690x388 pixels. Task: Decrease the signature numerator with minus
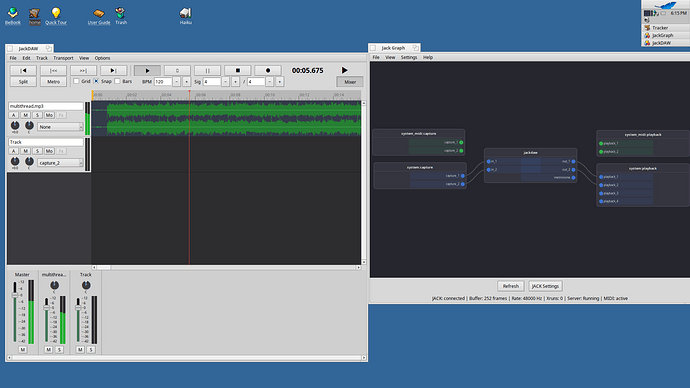pos(225,82)
